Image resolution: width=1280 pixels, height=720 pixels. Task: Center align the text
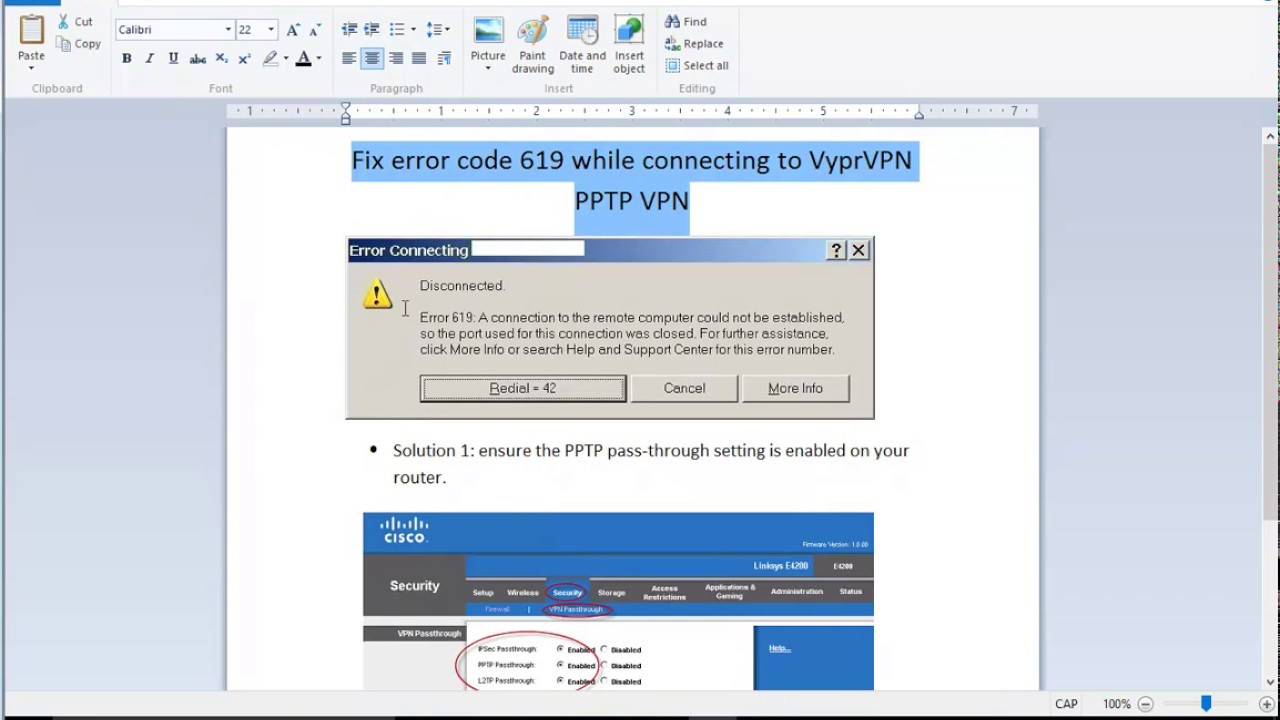point(372,59)
